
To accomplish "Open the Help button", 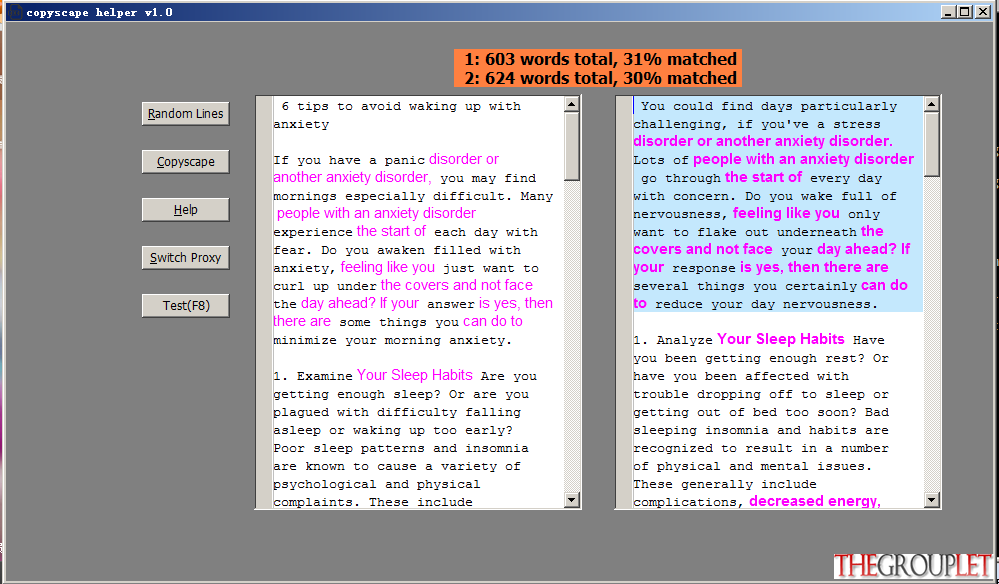I will pyautogui.click(x=185, y=210).
